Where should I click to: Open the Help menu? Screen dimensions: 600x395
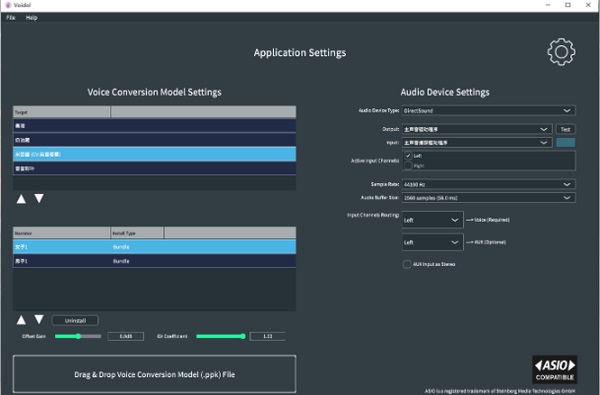[31, 18]
